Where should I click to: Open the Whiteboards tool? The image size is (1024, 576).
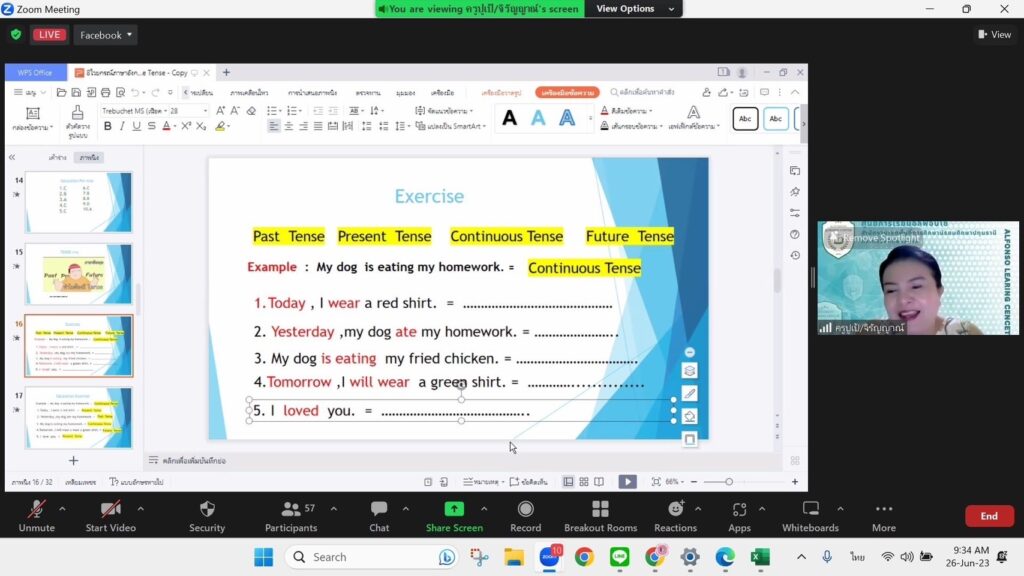click(810, 514)
